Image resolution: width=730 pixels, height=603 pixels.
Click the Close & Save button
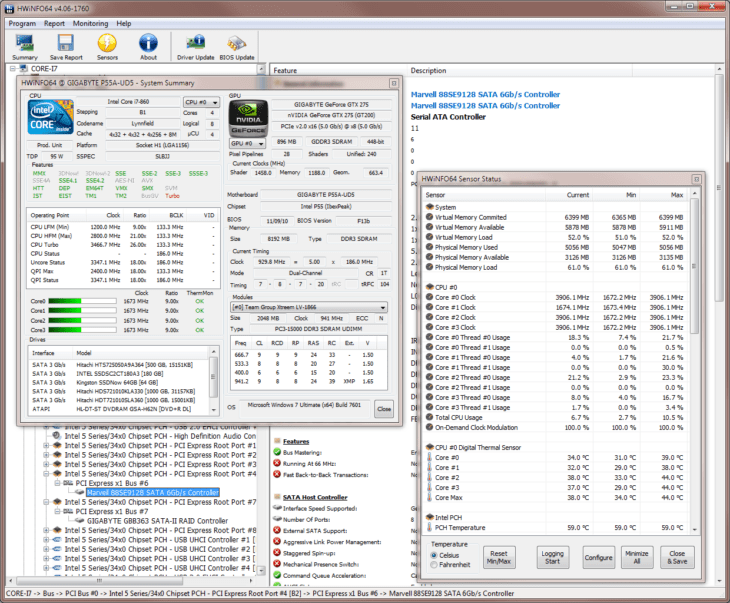click(x=677, y=557)
